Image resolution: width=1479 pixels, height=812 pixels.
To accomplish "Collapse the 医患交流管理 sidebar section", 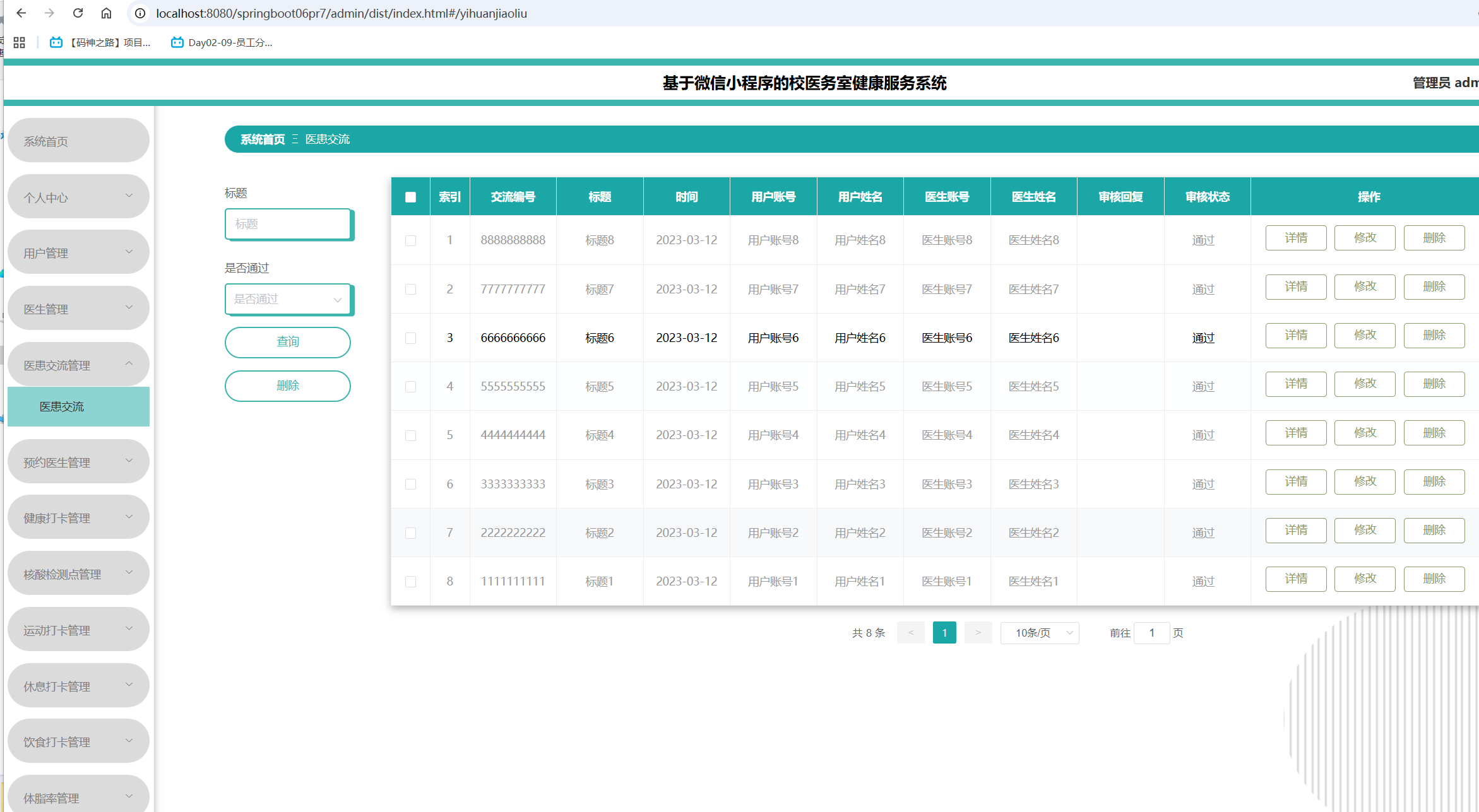I will pos(78,364).
